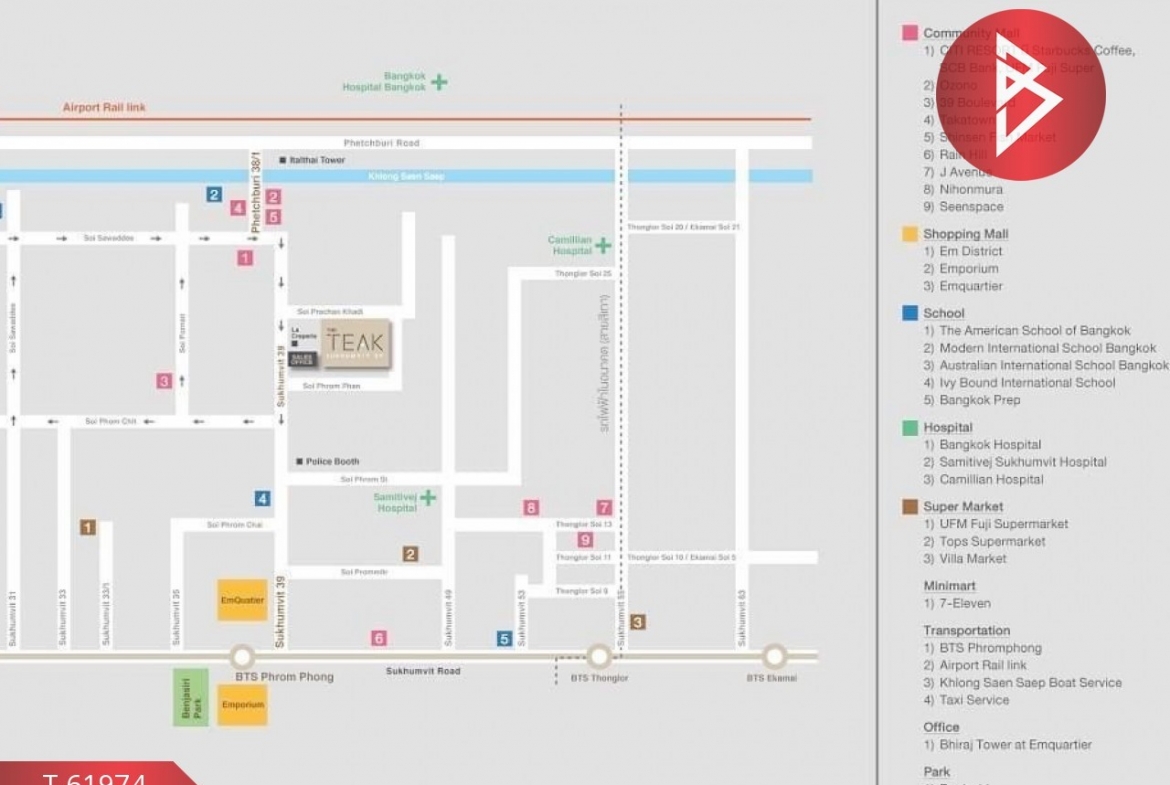Click the Italthai Tower square marker
This screenshot has width=1170, height=785.
tap(283, 160)
